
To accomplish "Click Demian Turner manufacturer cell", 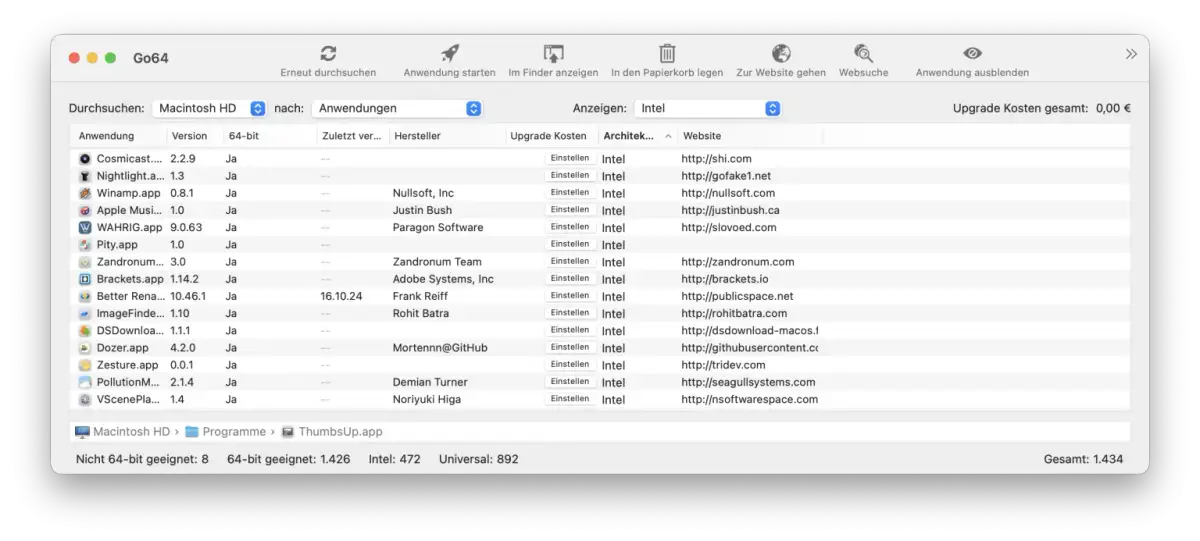I will (430, 382).
